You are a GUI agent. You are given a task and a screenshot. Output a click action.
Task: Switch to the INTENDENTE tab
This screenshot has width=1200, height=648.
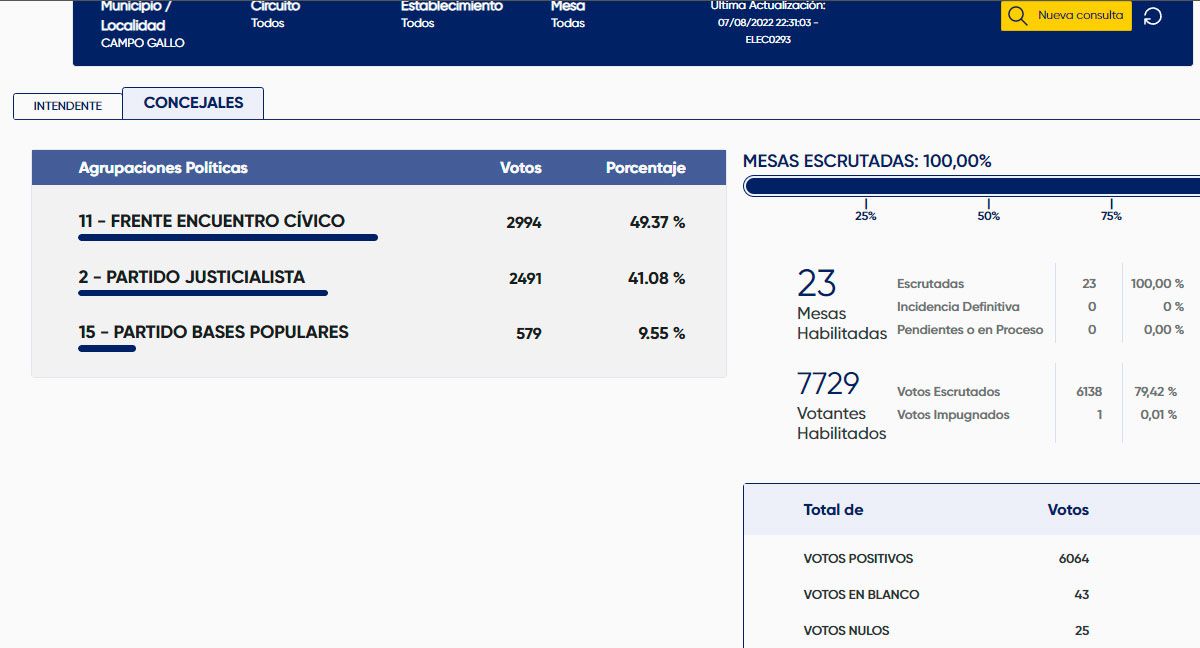coord(67,105)
